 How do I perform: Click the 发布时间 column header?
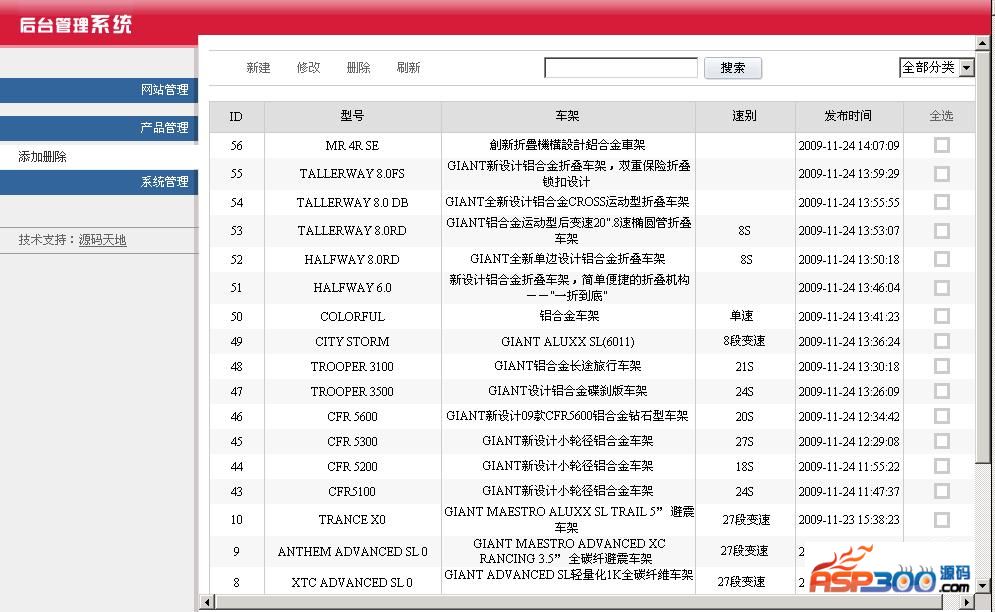click(x=848, y=116)
